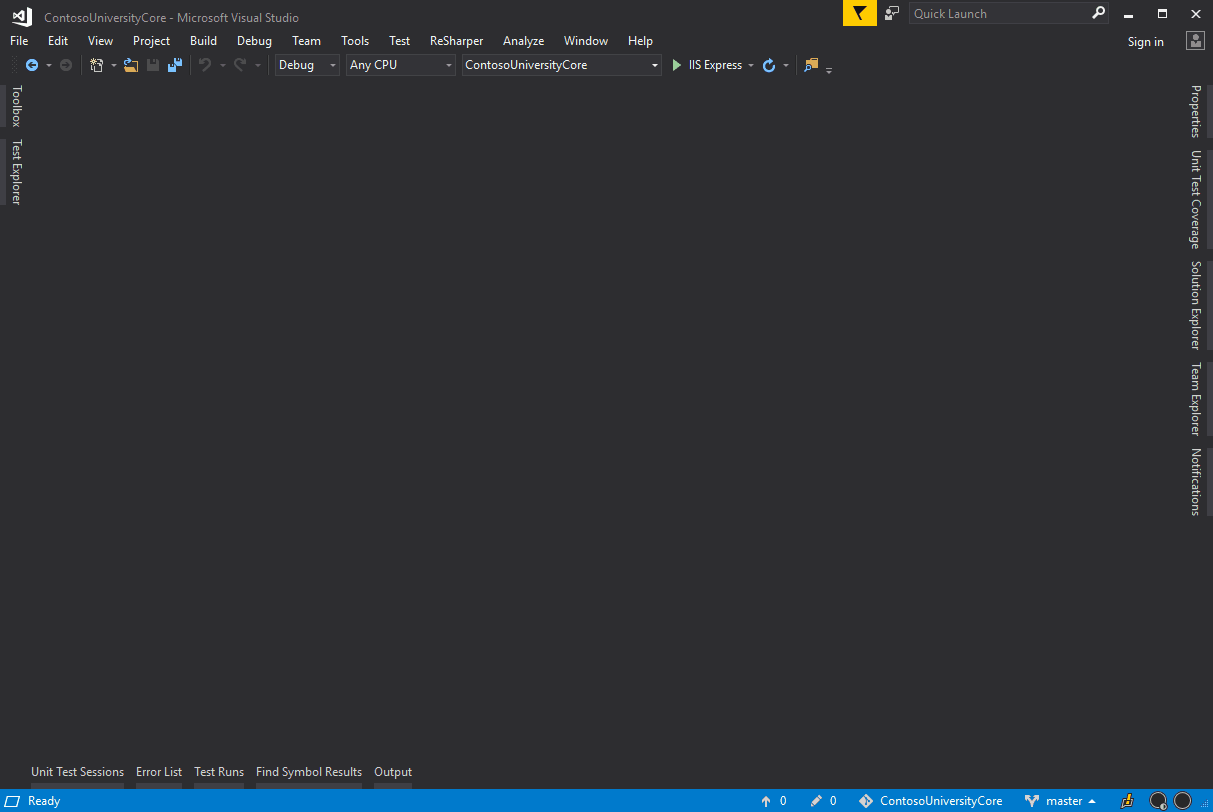
Task: Click Sign in link
Action: click(1146, 41)
